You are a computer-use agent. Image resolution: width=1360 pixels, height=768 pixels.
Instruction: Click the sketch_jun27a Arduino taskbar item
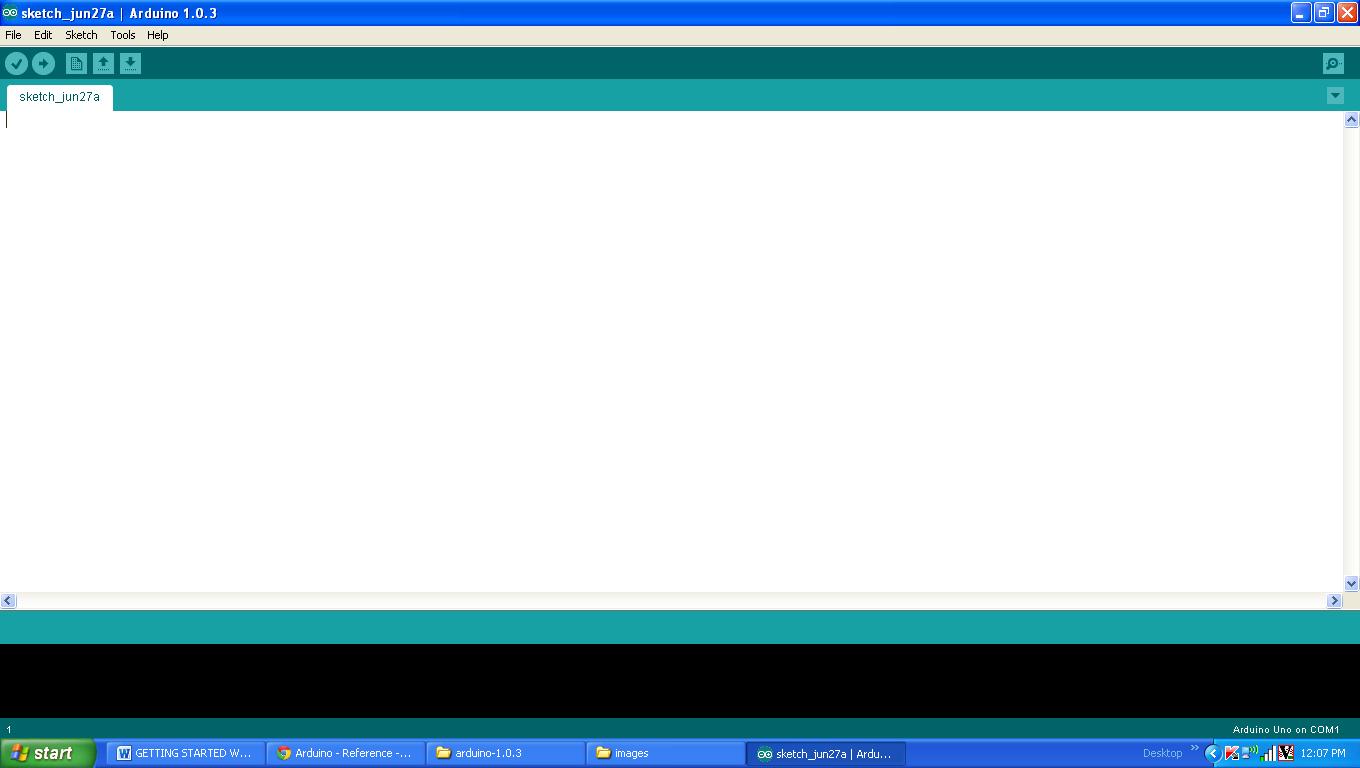pyautogui.click(x=826, y=753)
